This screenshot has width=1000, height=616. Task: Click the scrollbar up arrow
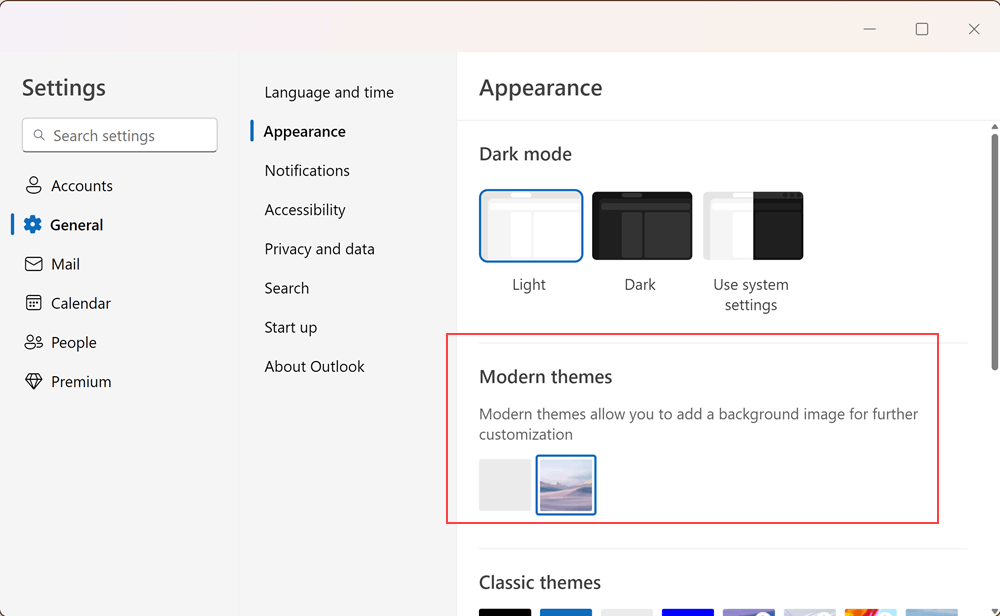tap(994, 126)
